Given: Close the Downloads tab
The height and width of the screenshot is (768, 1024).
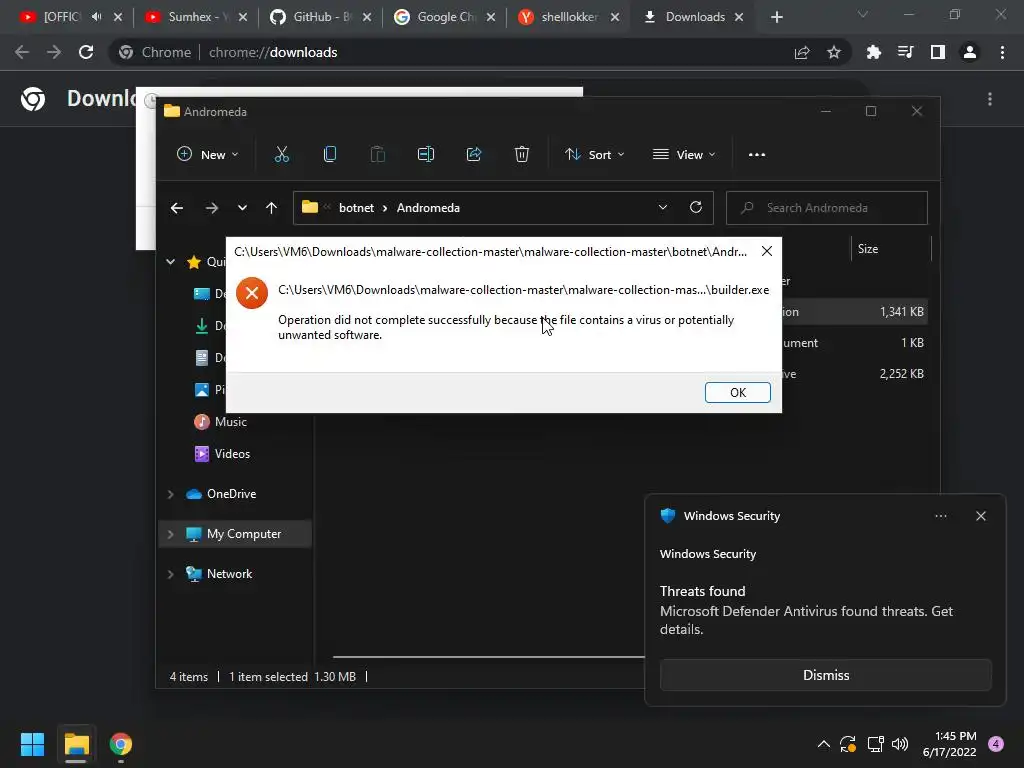Looking at the screenshot, I should [739, 17].
